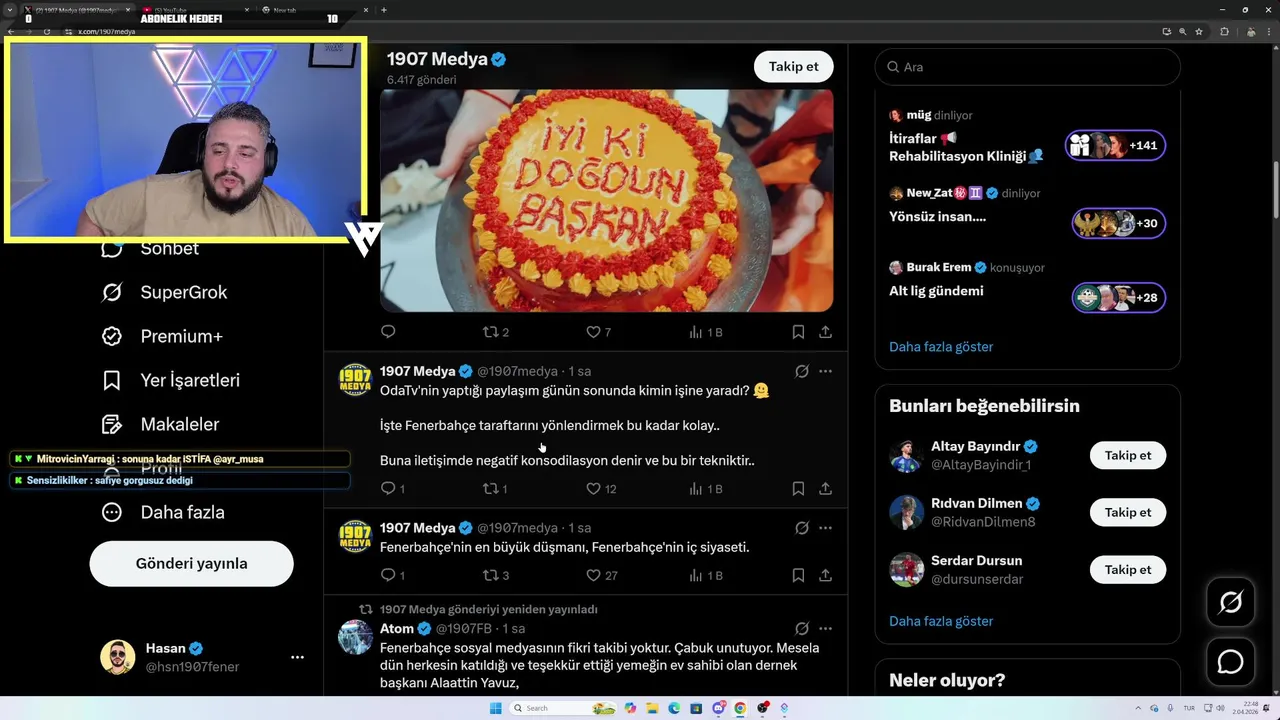Viewport: 1280px width, 720px height.
Task: Open the SuperGrok sidebar item
Action: coord(165,292)
